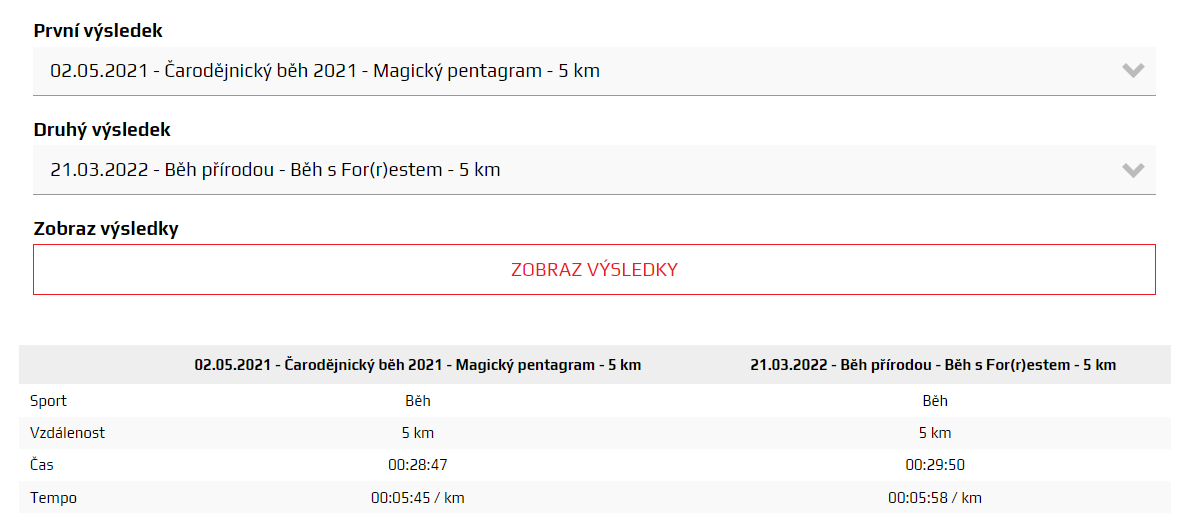Click the Tempo row label
This screenshot has height=524, width=1186.
point(54,497)
